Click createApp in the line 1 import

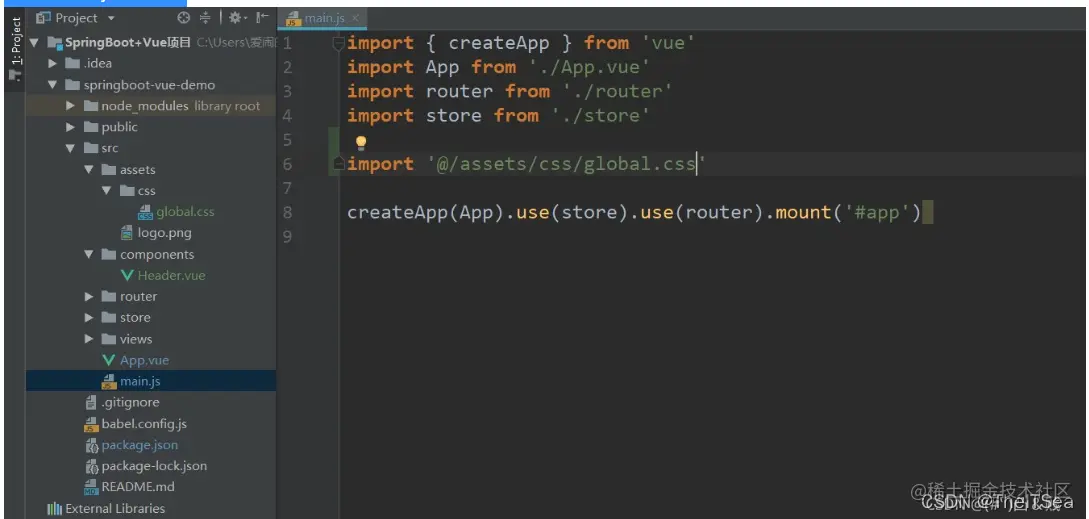click(499, 43)
